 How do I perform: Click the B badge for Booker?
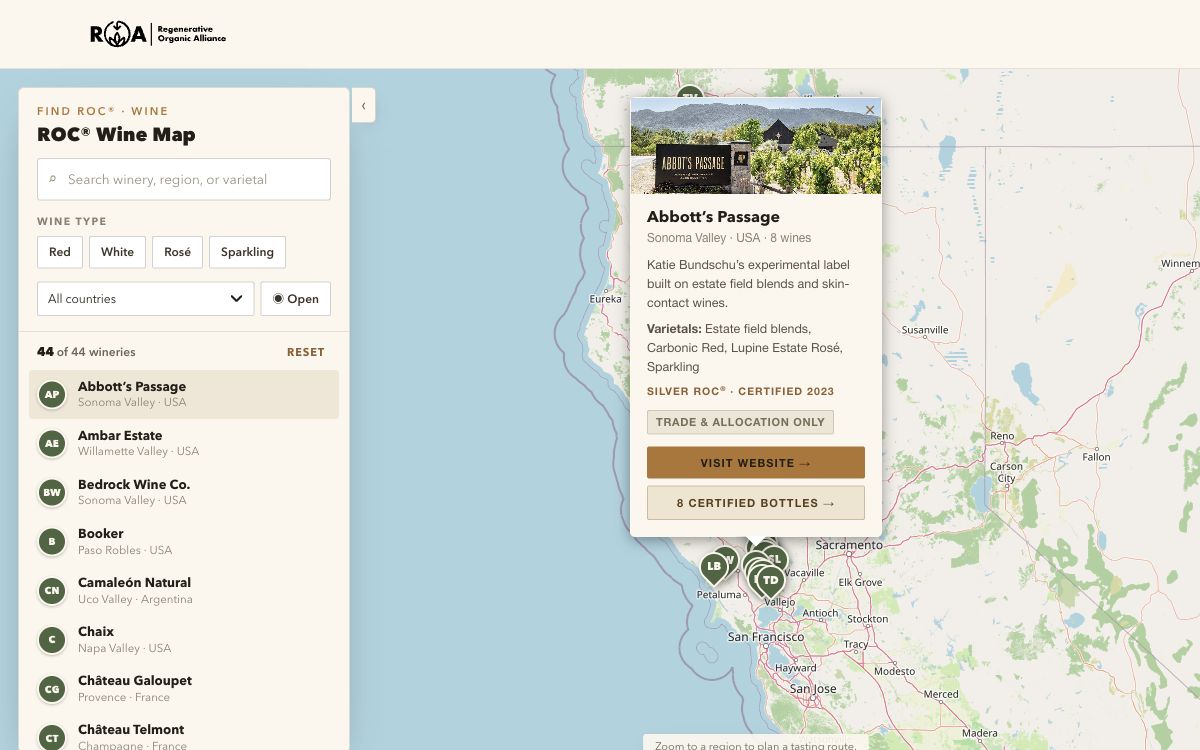coord(52,541)
